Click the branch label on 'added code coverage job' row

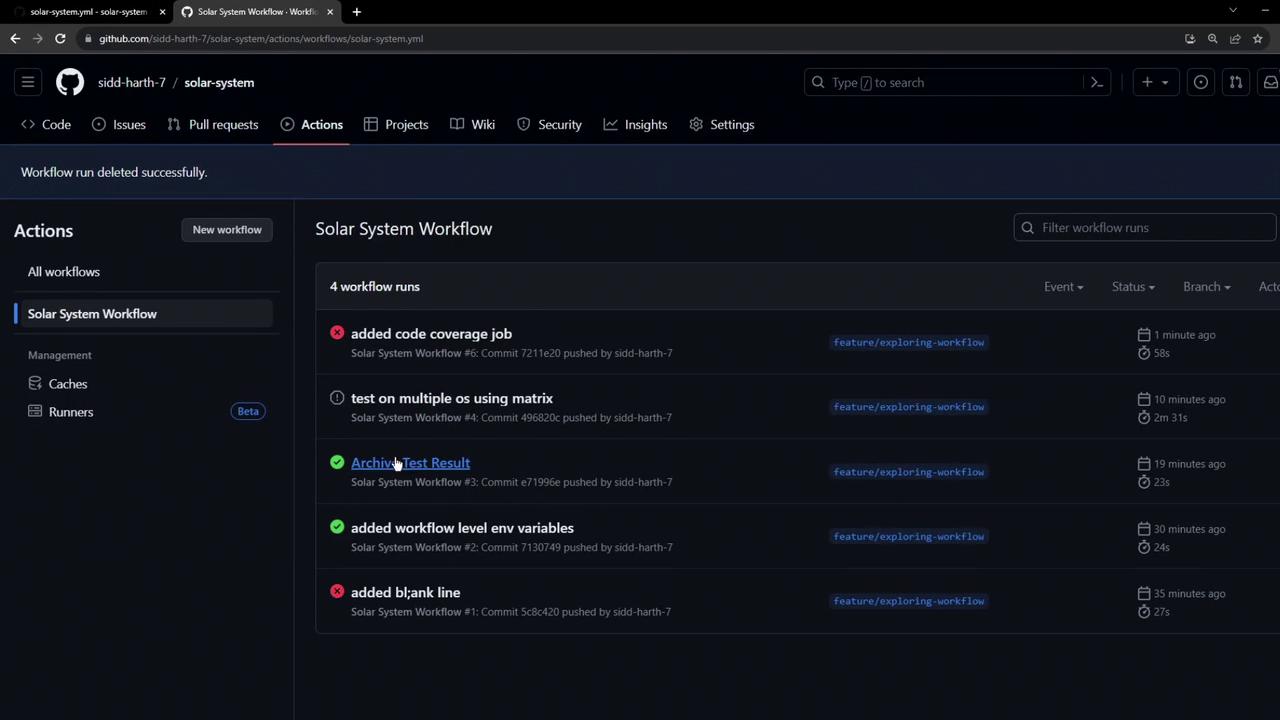pyautogui.click(x=909, y=342)
